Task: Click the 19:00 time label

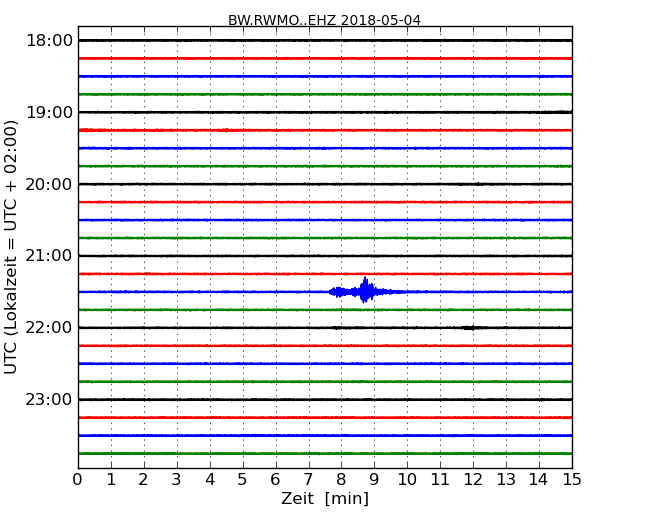Action: pyautogui.click(x=49, y=112)
